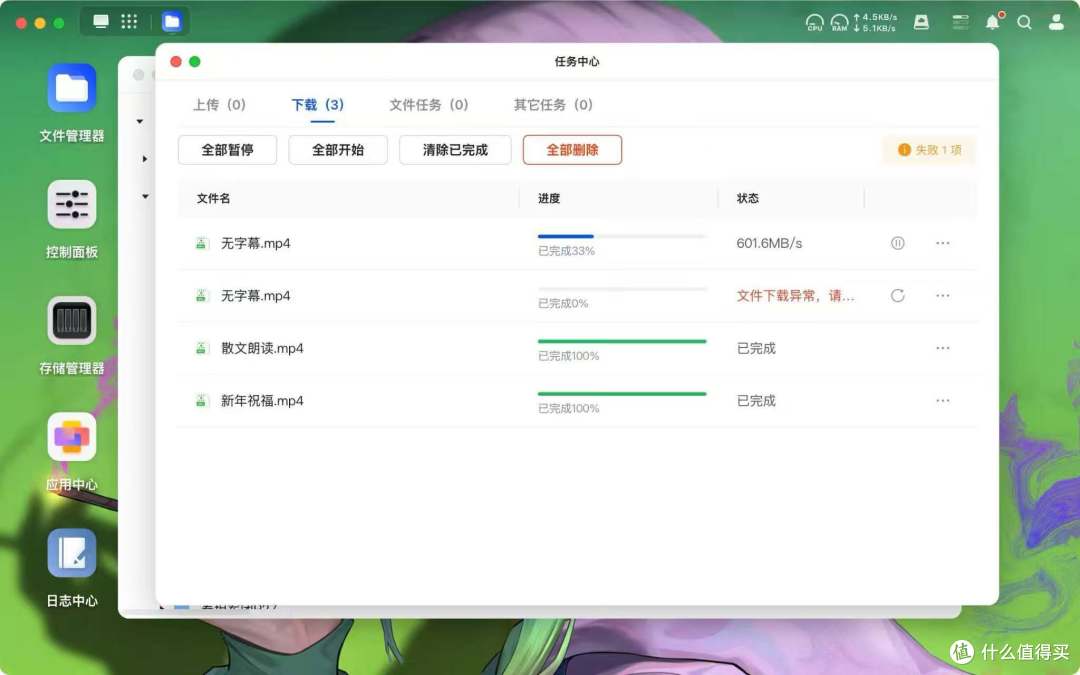Image resolution: width=1080 pixels, height=675 pixels.
Task: Open more options for 散文朗读.mp4
Action: coord(942,348)
